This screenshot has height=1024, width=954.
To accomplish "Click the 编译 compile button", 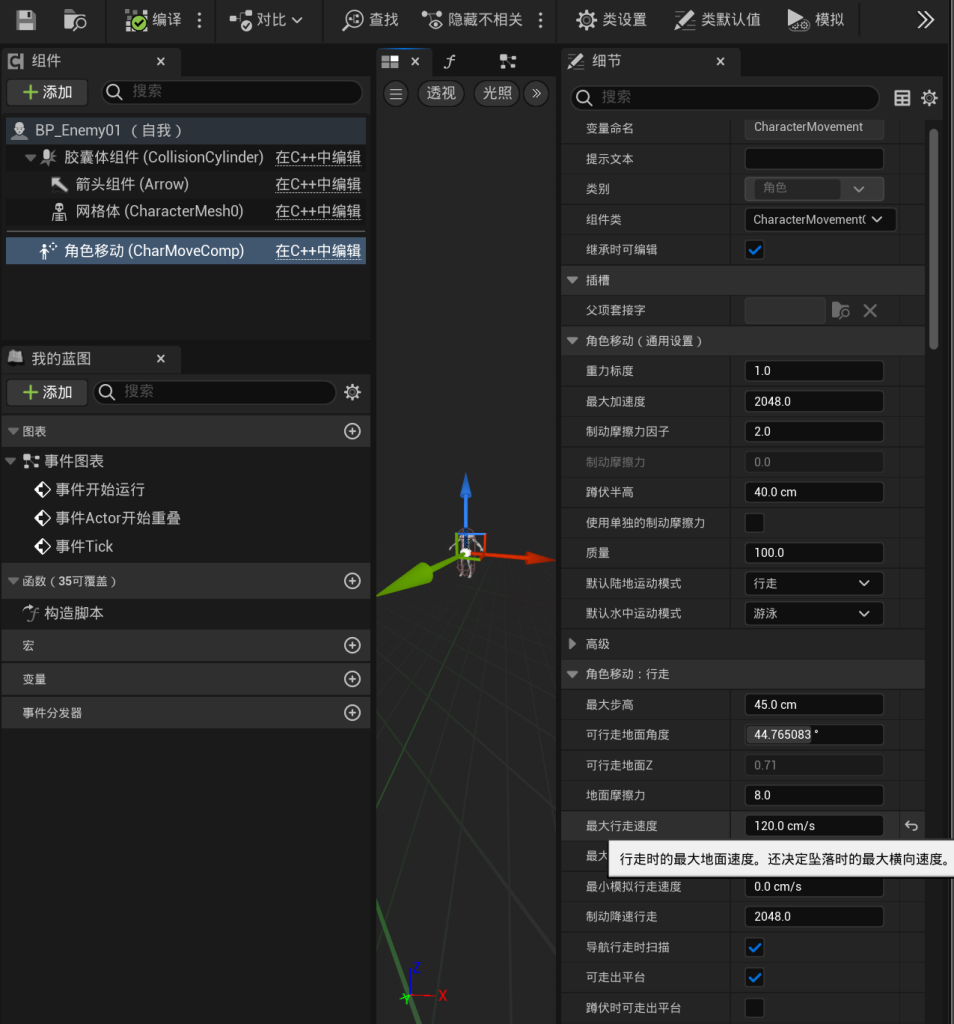I will click(154, 20).
